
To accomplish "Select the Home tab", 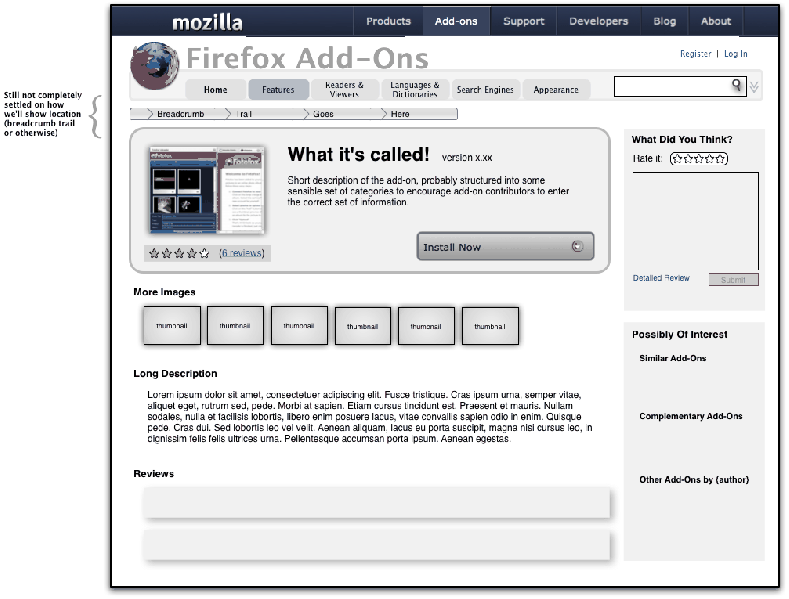I will [x=215, y=90].
